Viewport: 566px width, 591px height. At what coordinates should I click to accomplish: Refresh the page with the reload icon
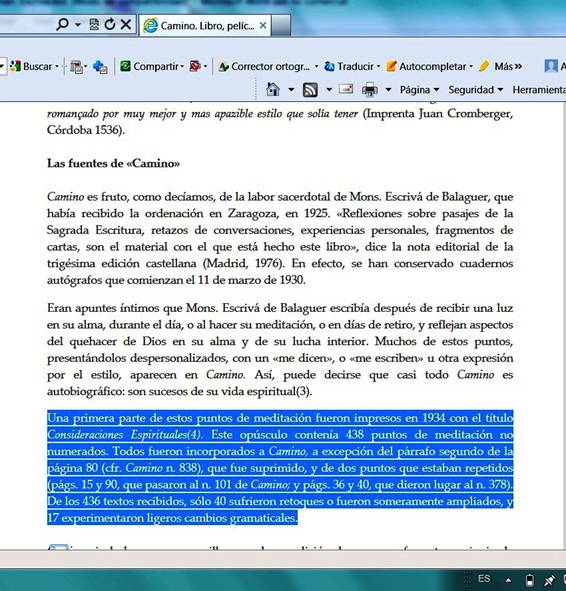coord(110,24)
